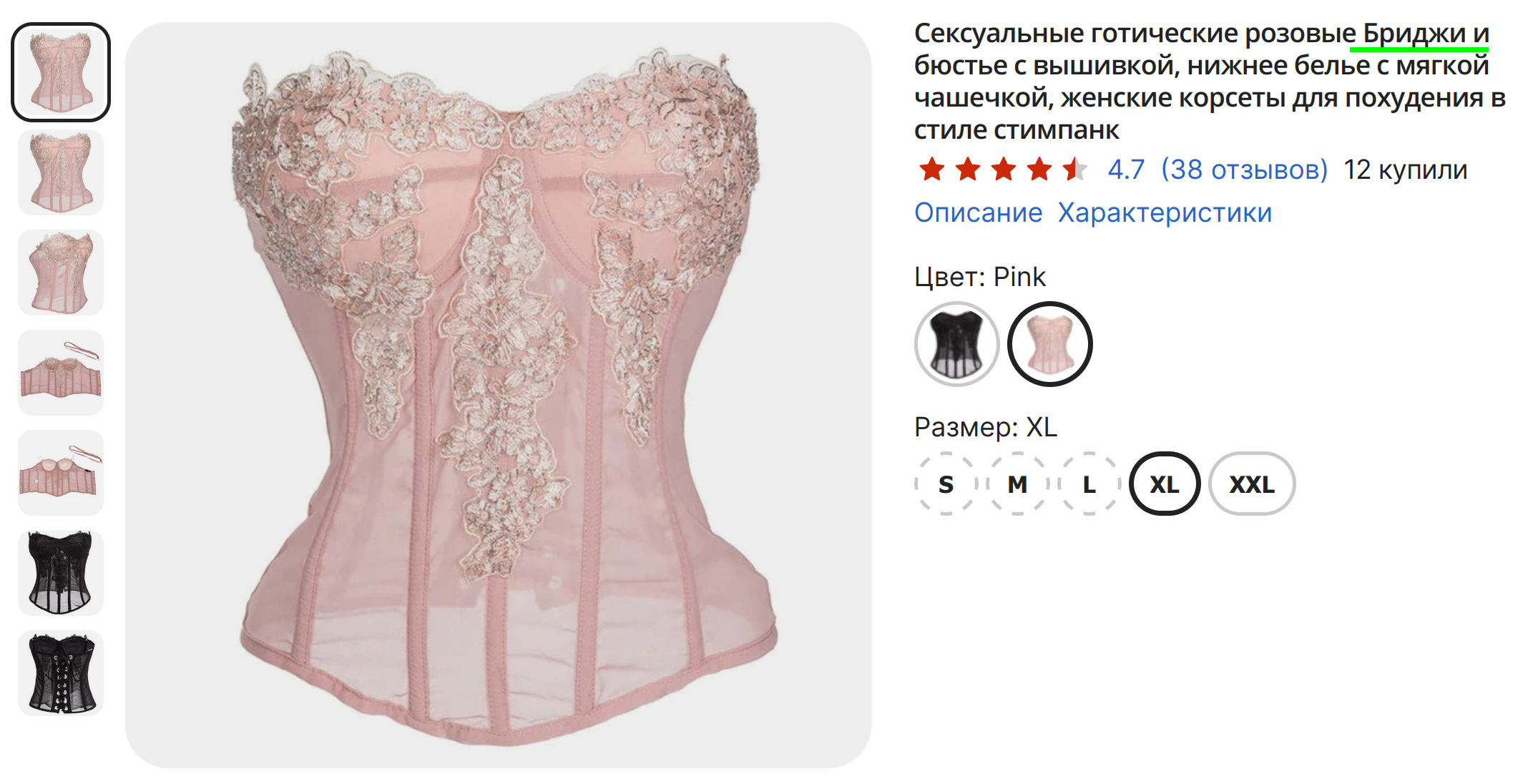1533x784 pixels.
Task: Choose size XL
Action: tap(1165, 484)
